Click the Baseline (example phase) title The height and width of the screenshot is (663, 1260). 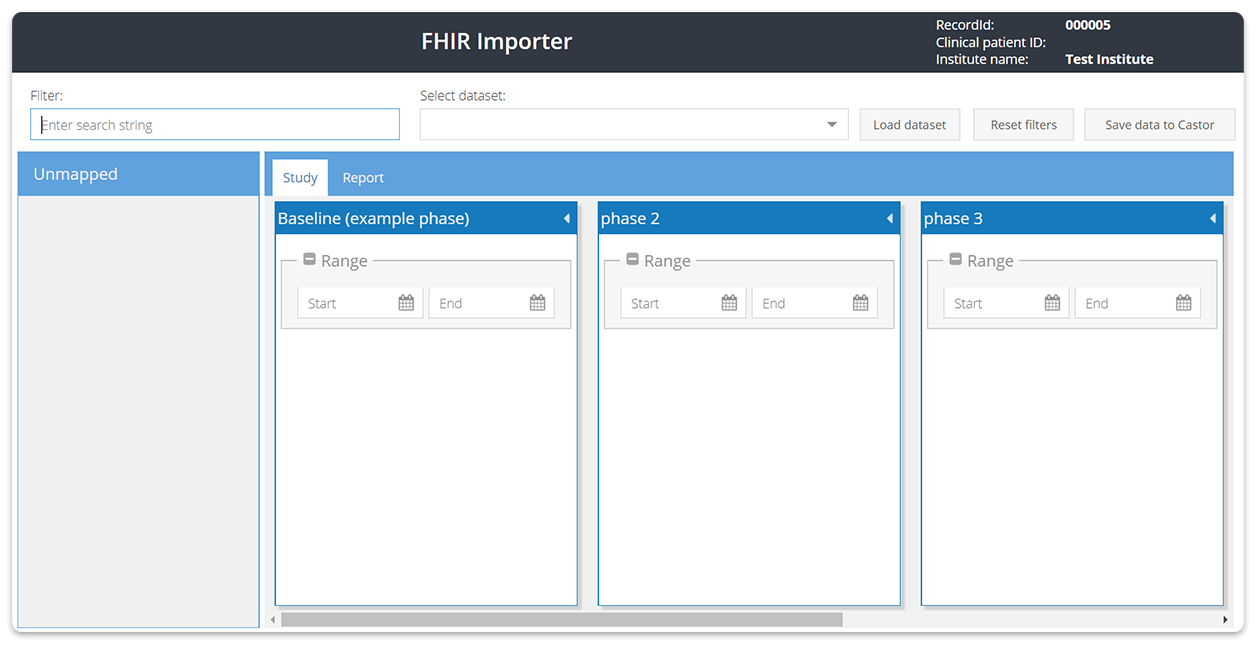[x=373, y=218]
